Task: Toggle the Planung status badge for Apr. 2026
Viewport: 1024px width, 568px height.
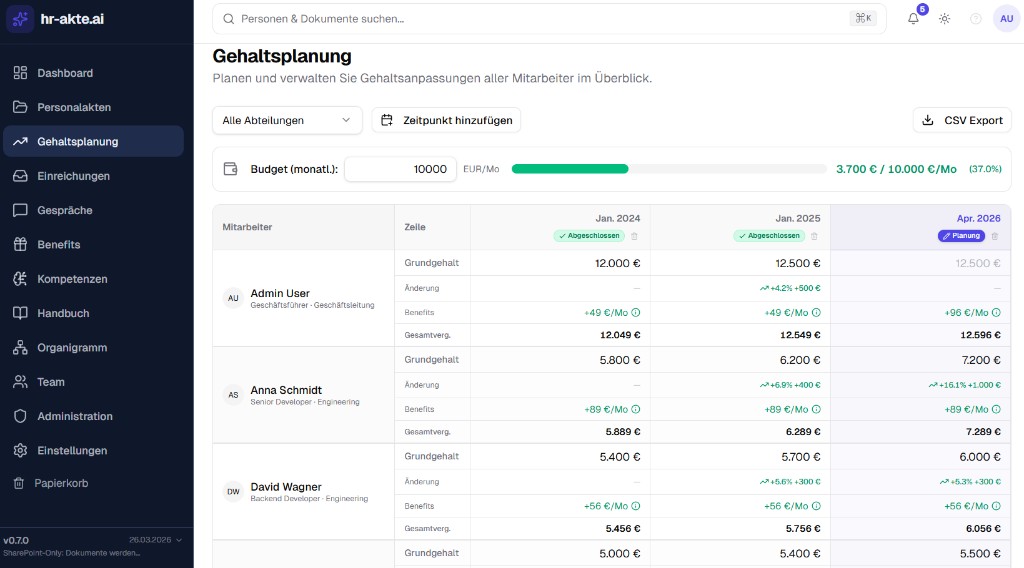Action: click(961, 236)
